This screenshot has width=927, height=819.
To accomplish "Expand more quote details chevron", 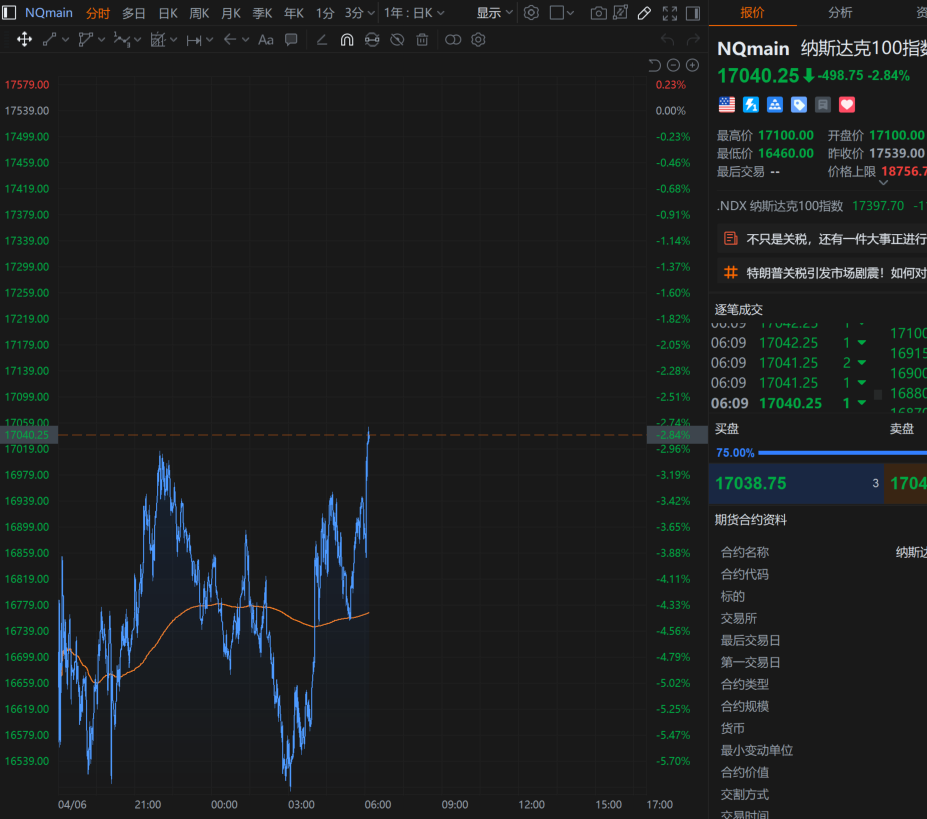I will [x=883, y=183].
